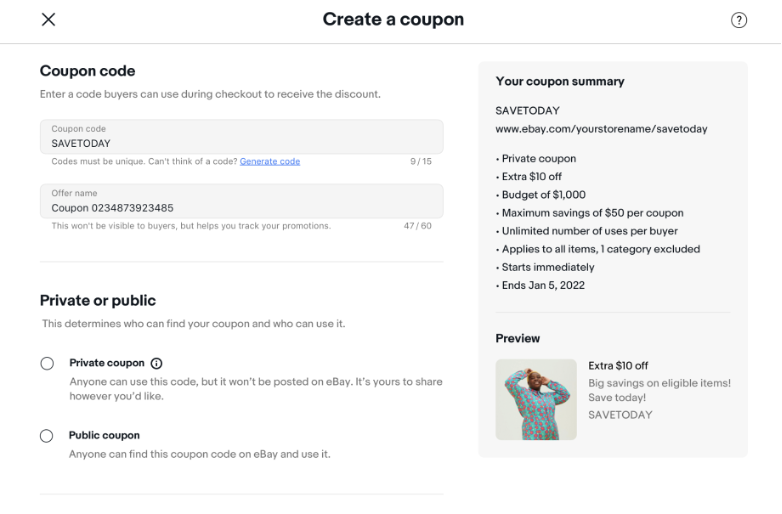Click the Private coupon info icon
This screenshot has width=782, height=514.
[157, 363]
